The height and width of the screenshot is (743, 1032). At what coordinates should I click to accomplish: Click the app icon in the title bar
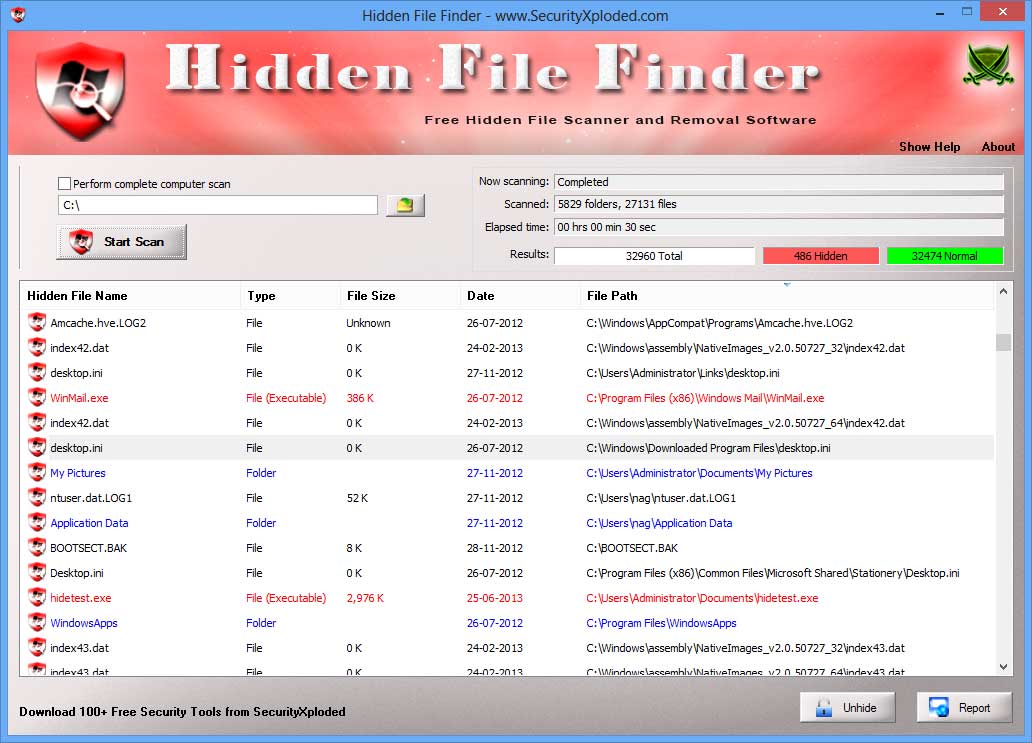tap(18, 14)
